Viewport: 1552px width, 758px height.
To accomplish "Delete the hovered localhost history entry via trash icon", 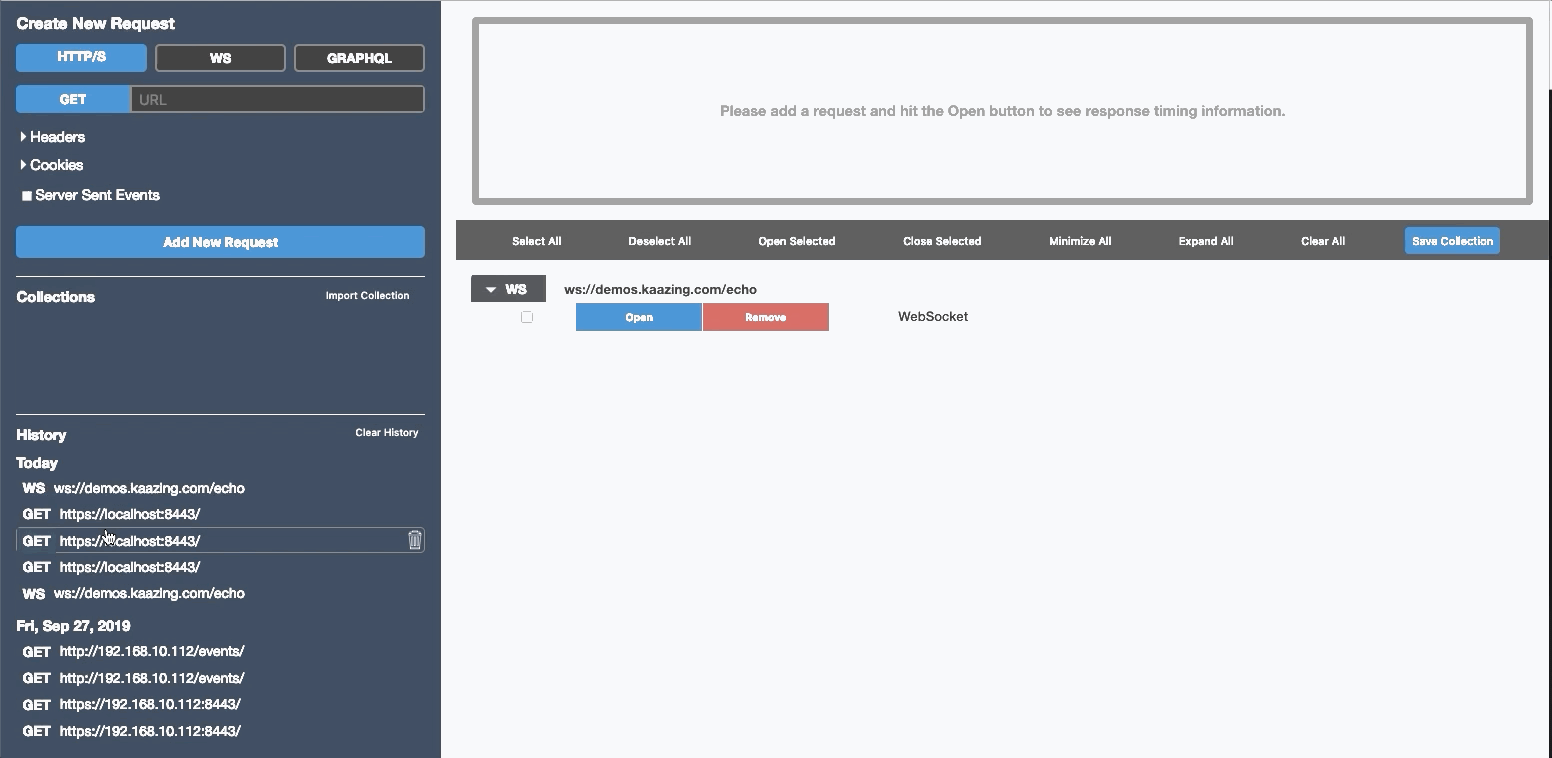I will [415, 541].
